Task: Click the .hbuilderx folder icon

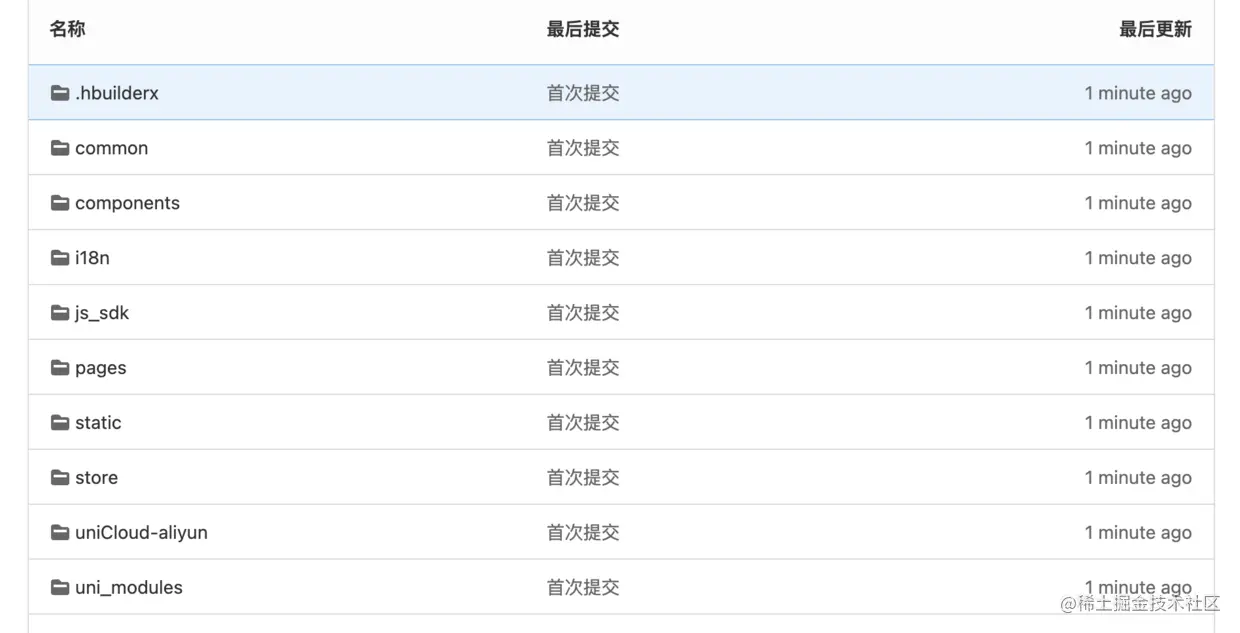Action: coord(60,93)
